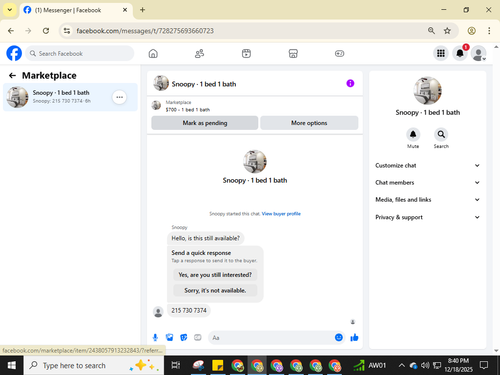Click the Facebook logo
The image size is (500, 375).
point(14,53)
